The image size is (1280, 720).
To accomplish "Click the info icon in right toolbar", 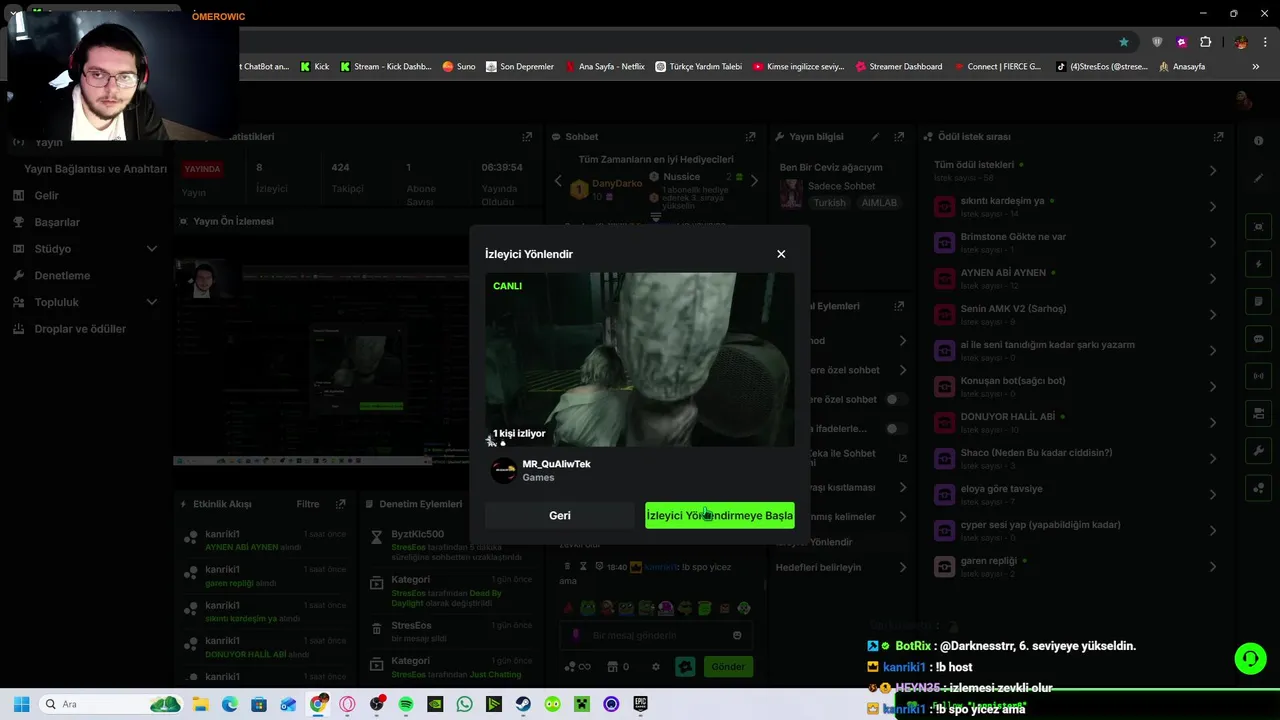I will pos(1259,141).
